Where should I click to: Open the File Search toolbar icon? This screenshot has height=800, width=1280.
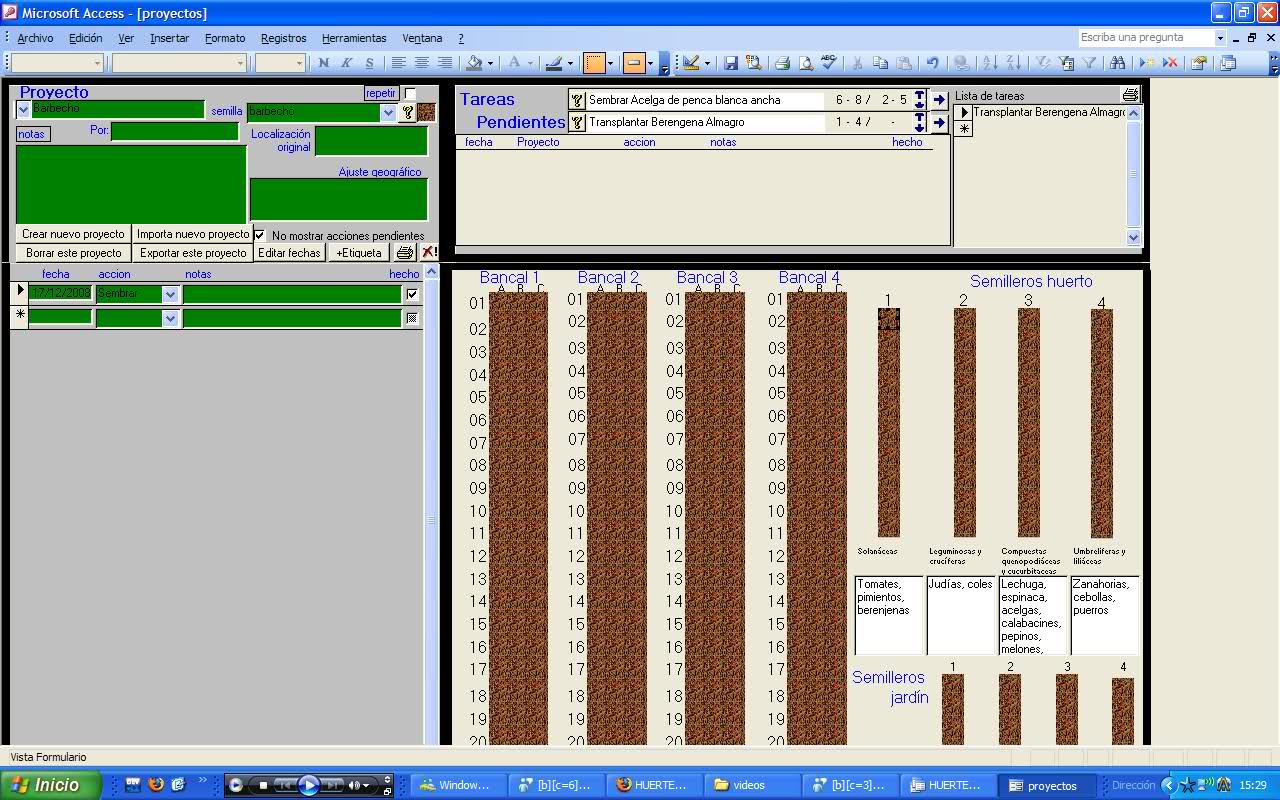point(754,63)
